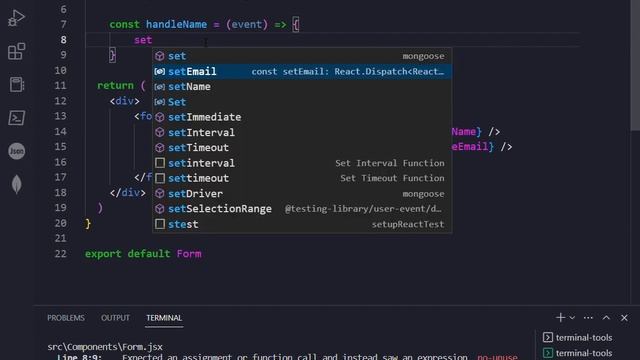640x360 pixels.
Task: Click the typed 'set' text on line 8
Action: point(143,40)
